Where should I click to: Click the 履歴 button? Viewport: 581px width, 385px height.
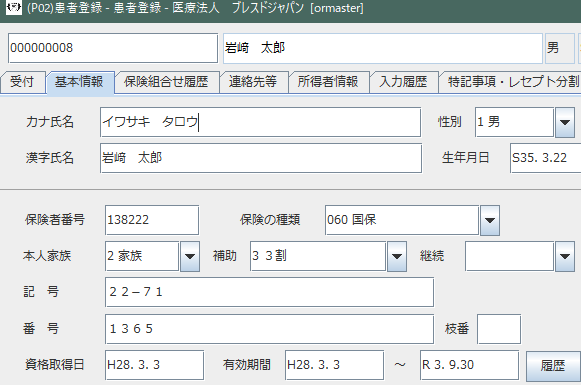pos(553,366)
